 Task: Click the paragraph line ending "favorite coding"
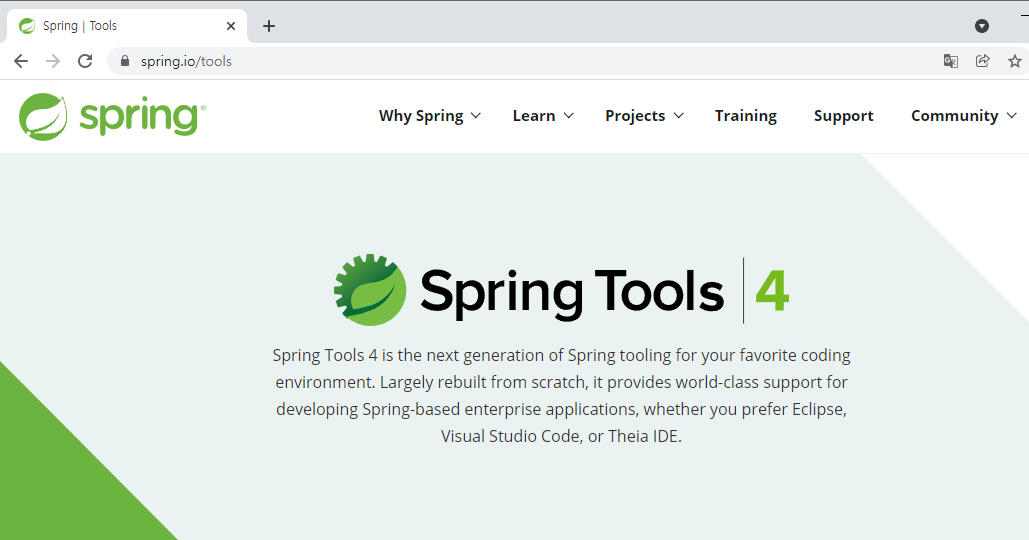click(x=561, y=355)
